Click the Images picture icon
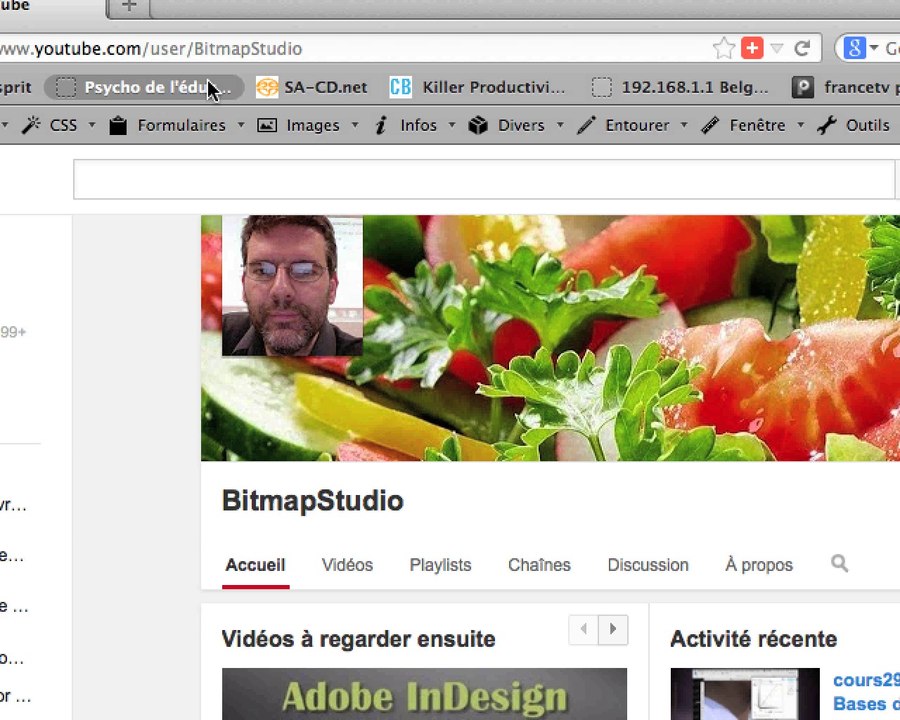Viewport: 900px width, 720px height. [267, 125]
